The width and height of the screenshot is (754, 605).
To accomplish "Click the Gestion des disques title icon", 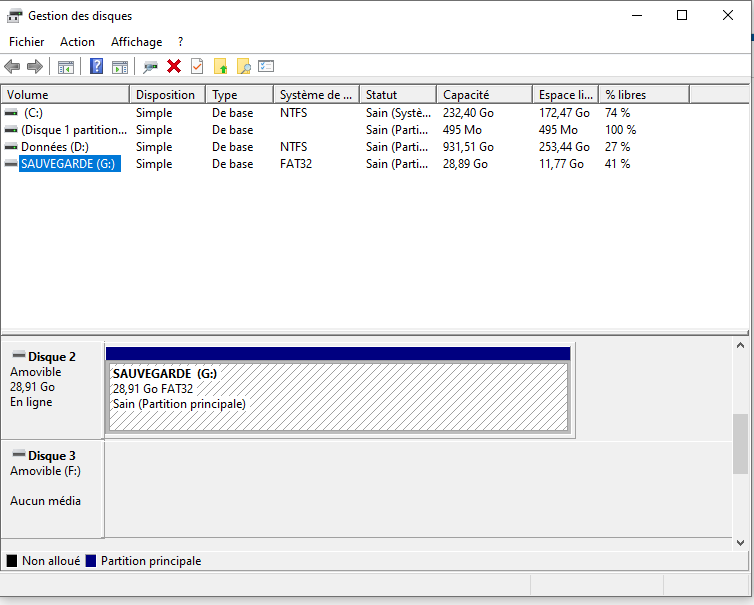I will 14,16.
